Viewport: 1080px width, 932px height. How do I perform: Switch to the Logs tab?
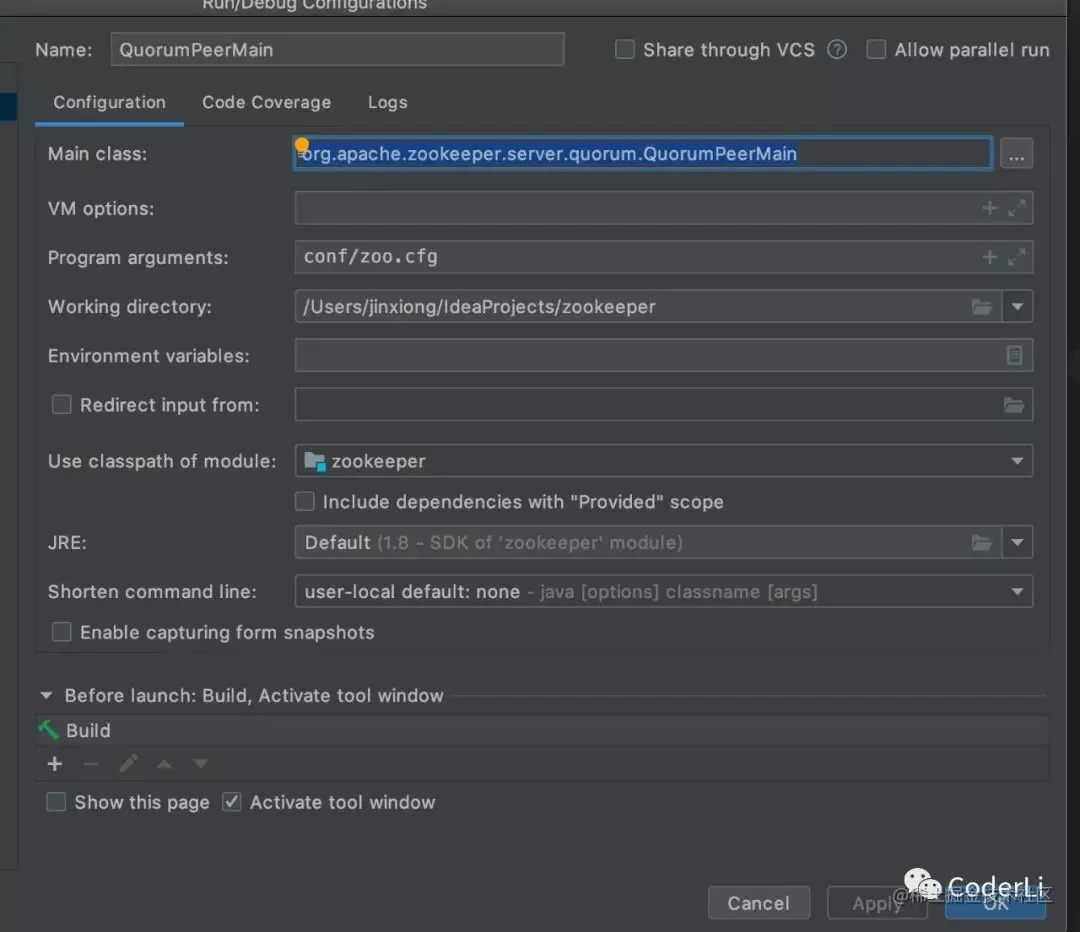(x=388, y=103)
